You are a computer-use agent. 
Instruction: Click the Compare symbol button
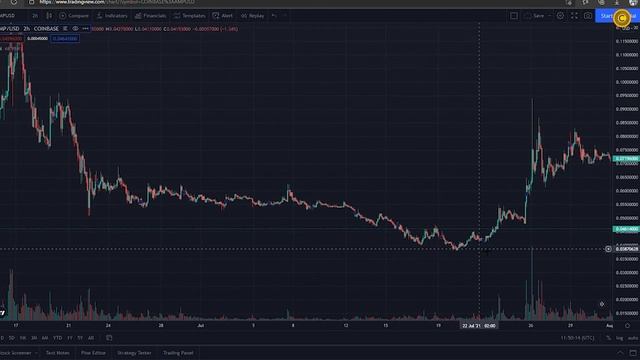coord(74,16)
